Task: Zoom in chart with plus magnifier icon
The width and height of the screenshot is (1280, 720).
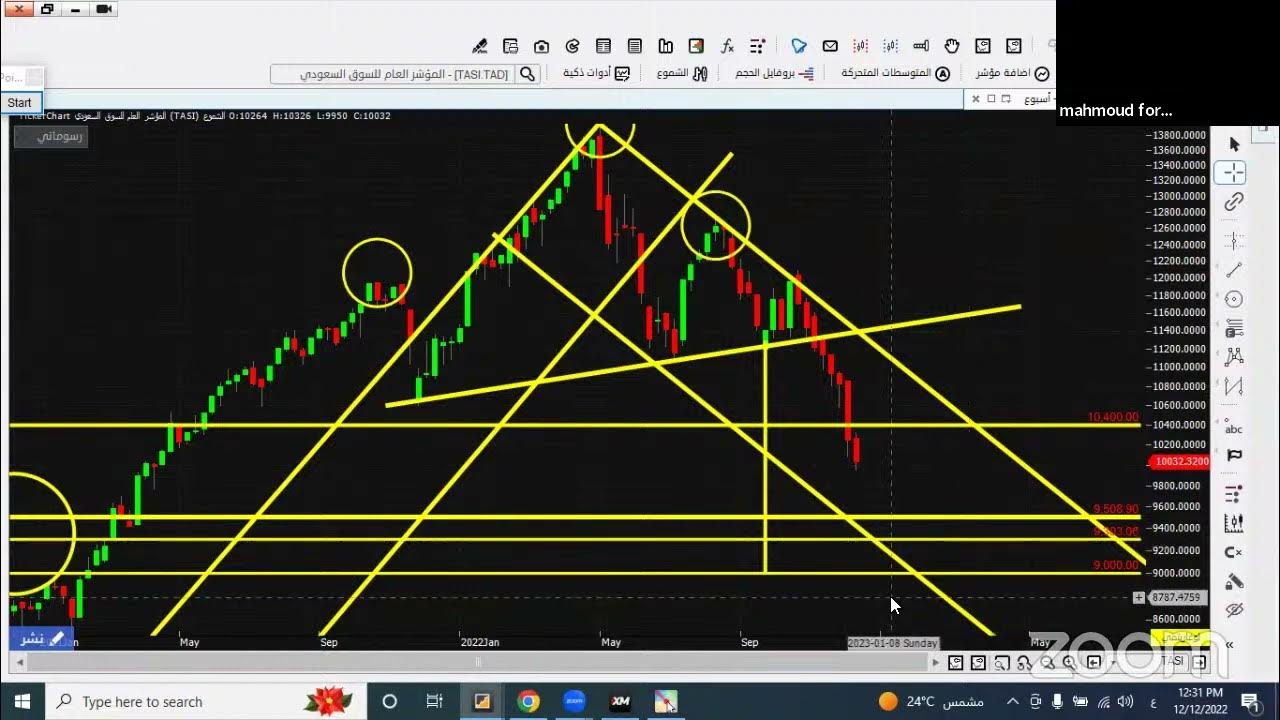Action: (1070, 662)
